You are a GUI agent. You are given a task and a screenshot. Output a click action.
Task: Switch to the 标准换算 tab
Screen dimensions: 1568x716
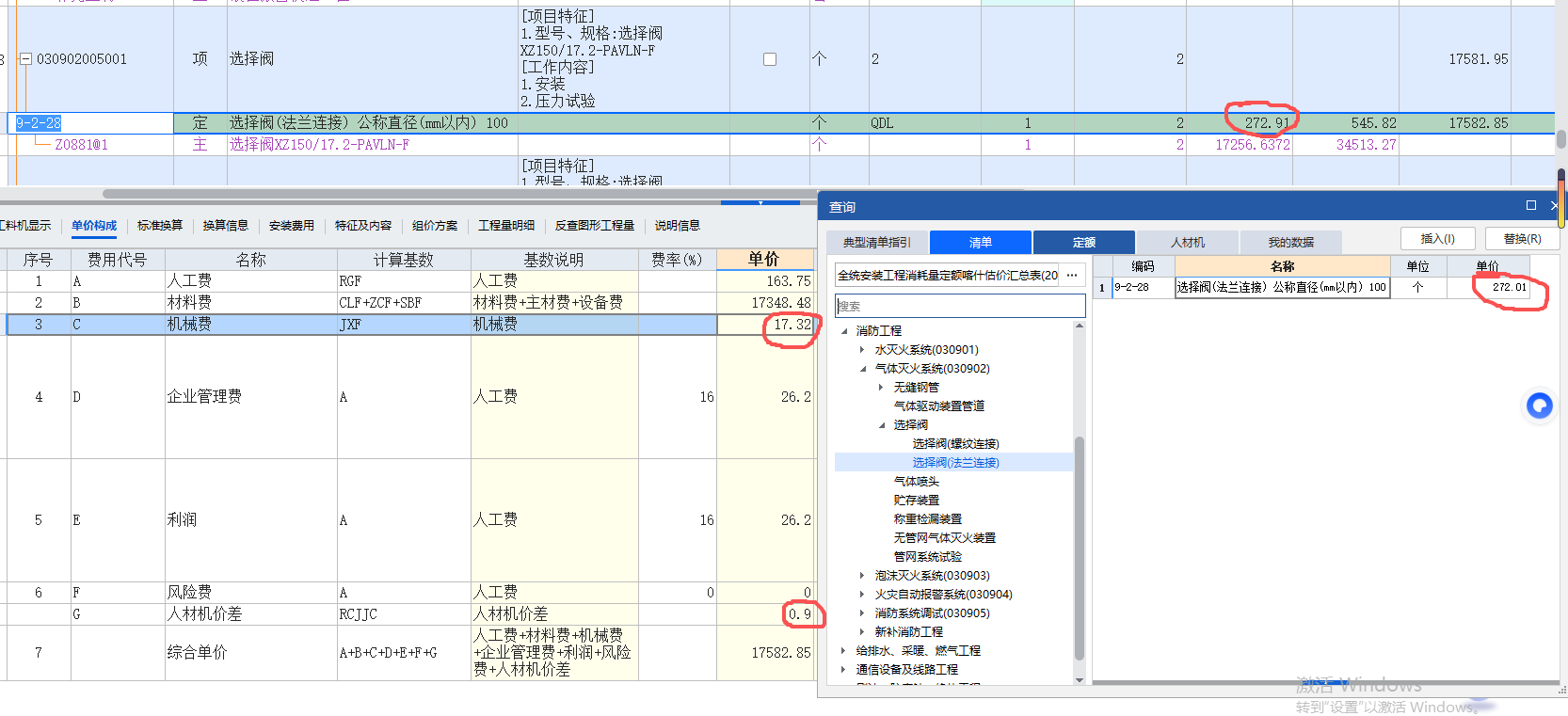(x=160, y=226)
